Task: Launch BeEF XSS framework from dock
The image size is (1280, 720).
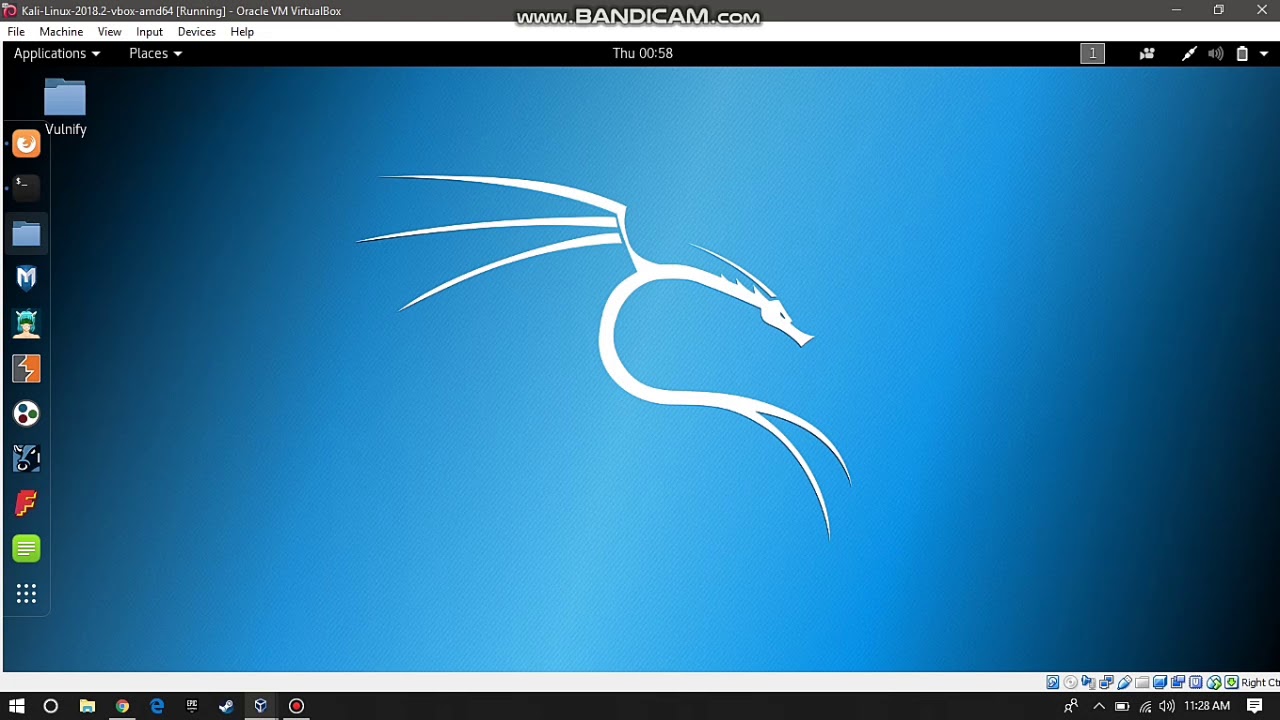Action: coord(26,459)
